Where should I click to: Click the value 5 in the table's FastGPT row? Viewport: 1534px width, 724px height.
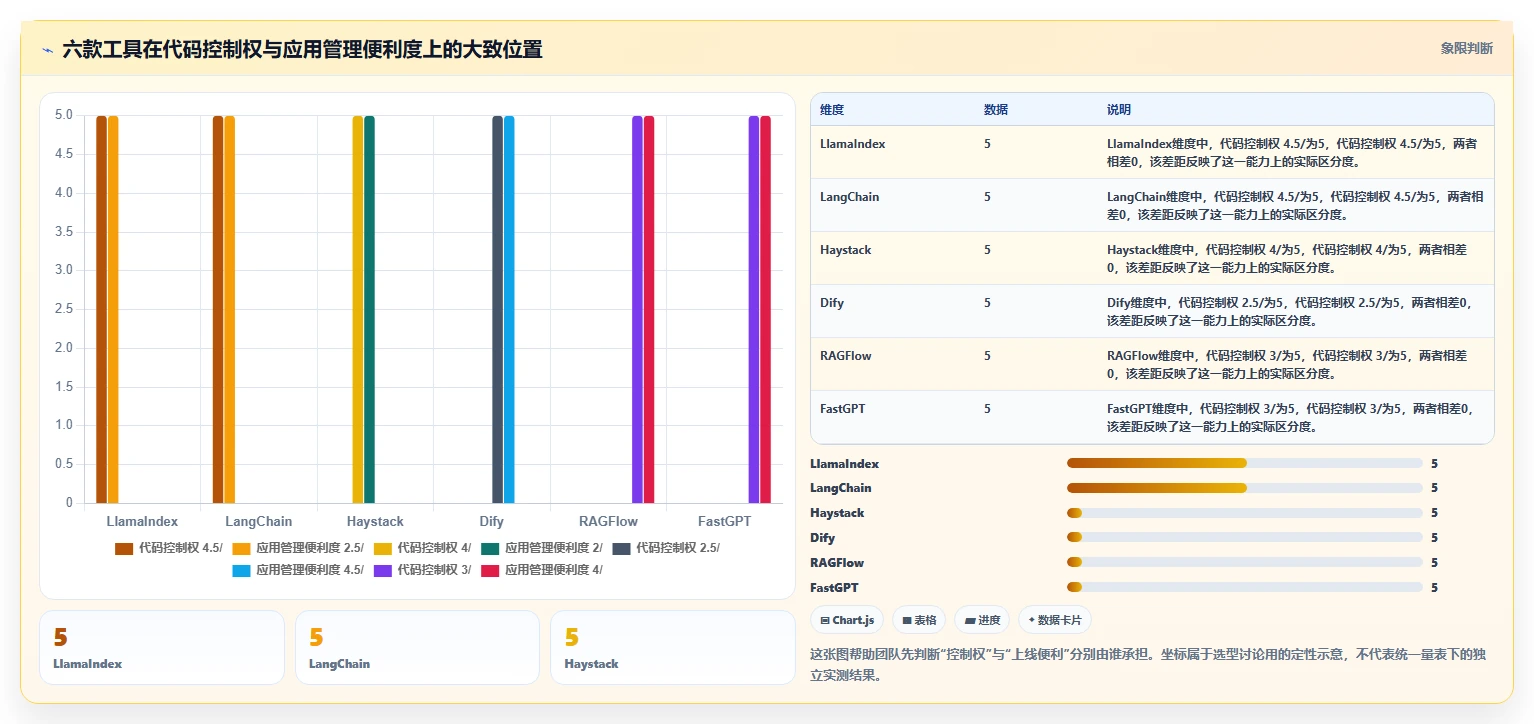pyautogui.click(x=987, y=409)
